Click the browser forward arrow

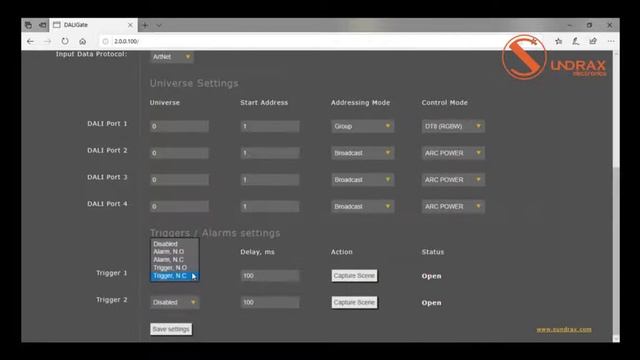(x=47, y=41)
